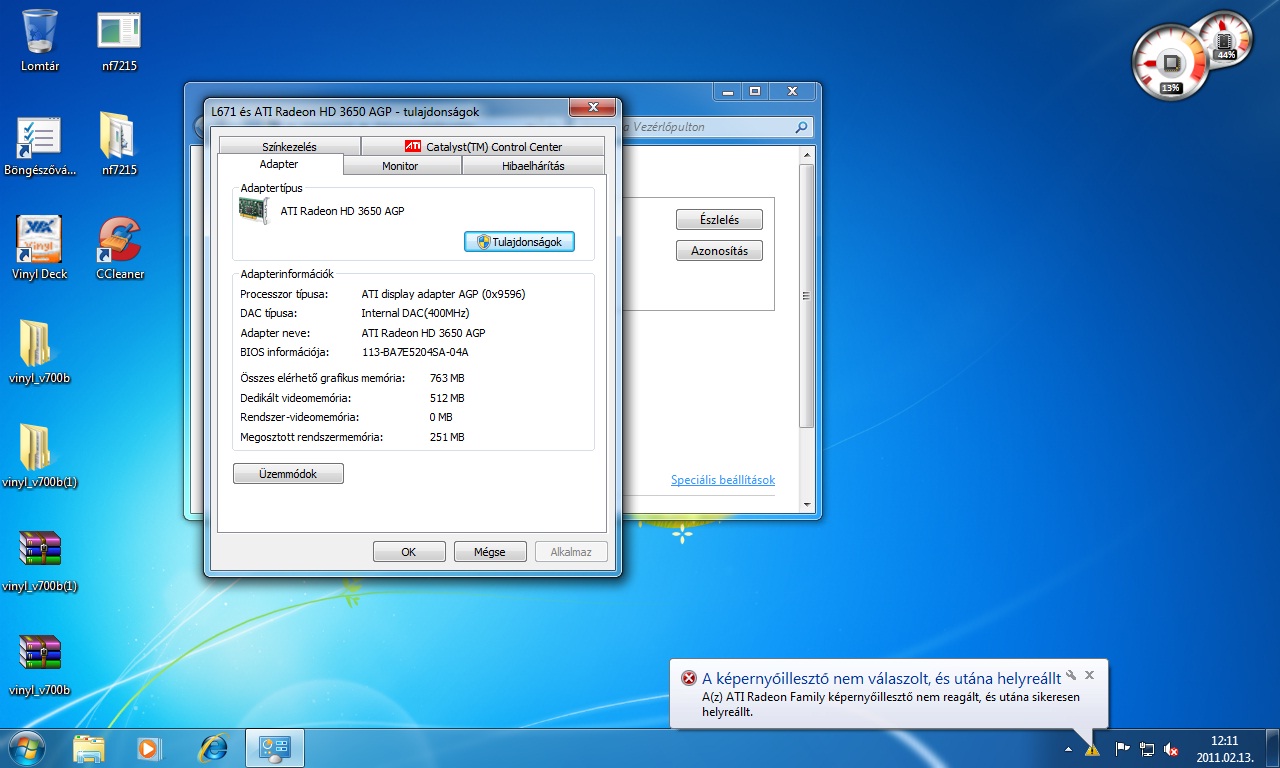Image resolution: width=1280 pixels, height=768 pixels.
Task: Click the search magnifier in Control Panel window
Action: point(800,127)
